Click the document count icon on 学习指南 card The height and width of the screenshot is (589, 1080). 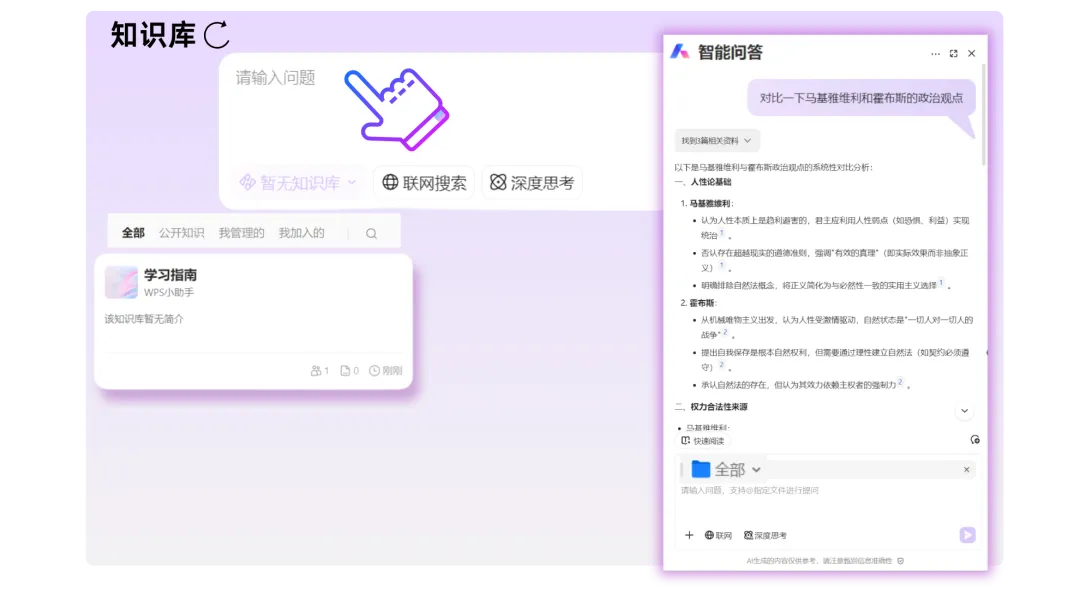[x=345, y=371]
